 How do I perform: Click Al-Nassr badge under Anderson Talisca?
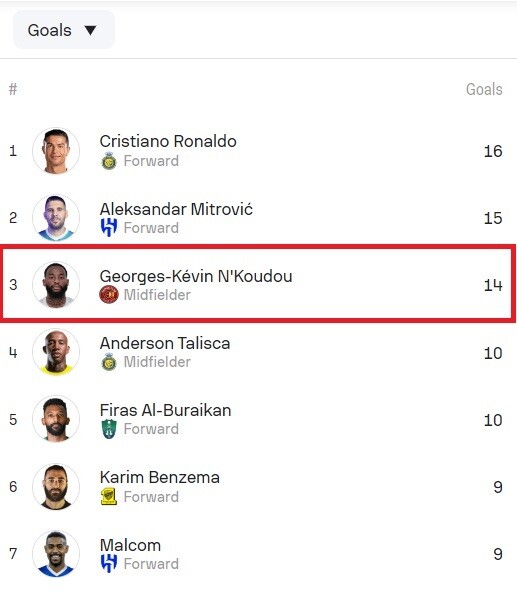click(109, 362)
